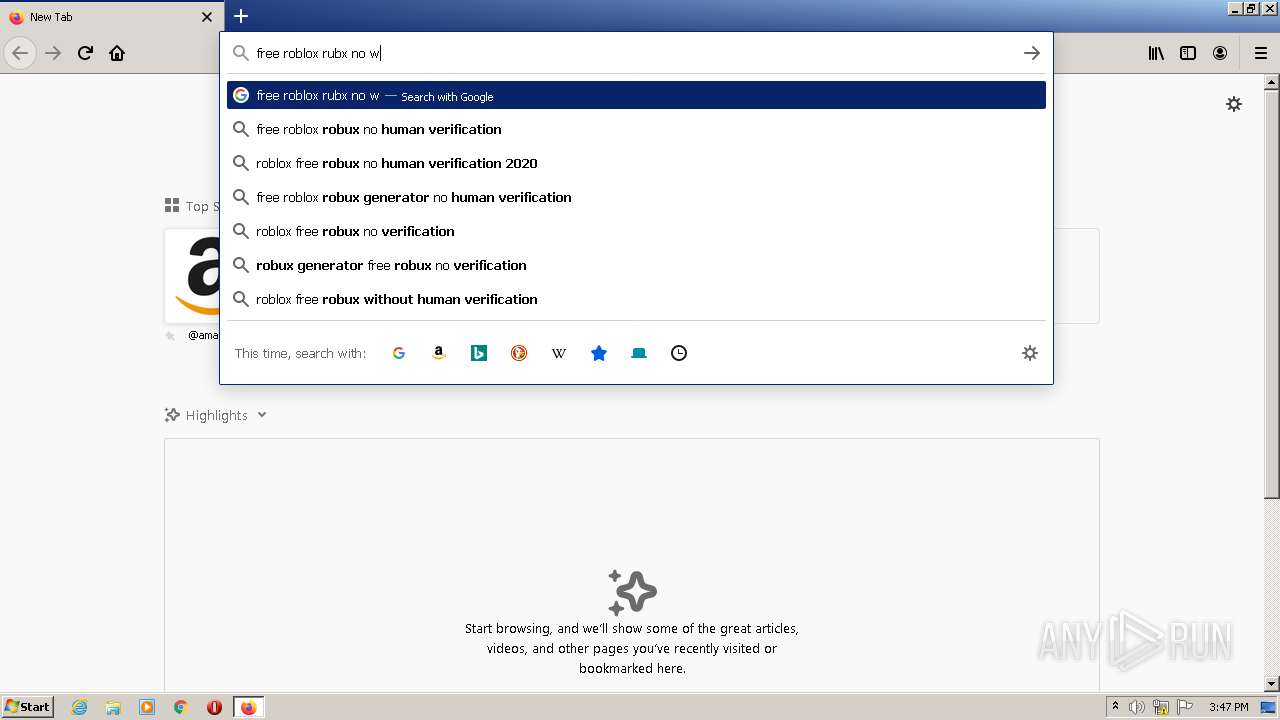Switch to Firefox taskbar button
The image size is (1280, 720).
click(x=248, y=707)
